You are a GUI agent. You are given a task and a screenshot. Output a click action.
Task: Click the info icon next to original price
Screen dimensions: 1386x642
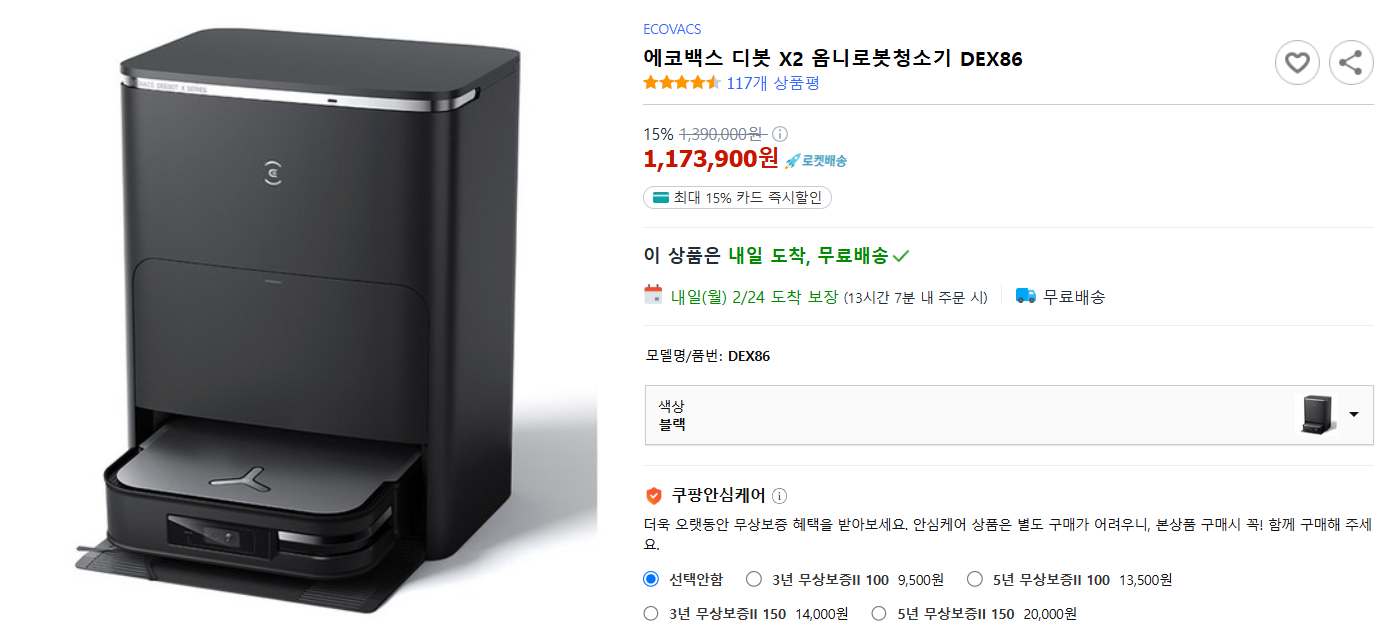point(779,132)
